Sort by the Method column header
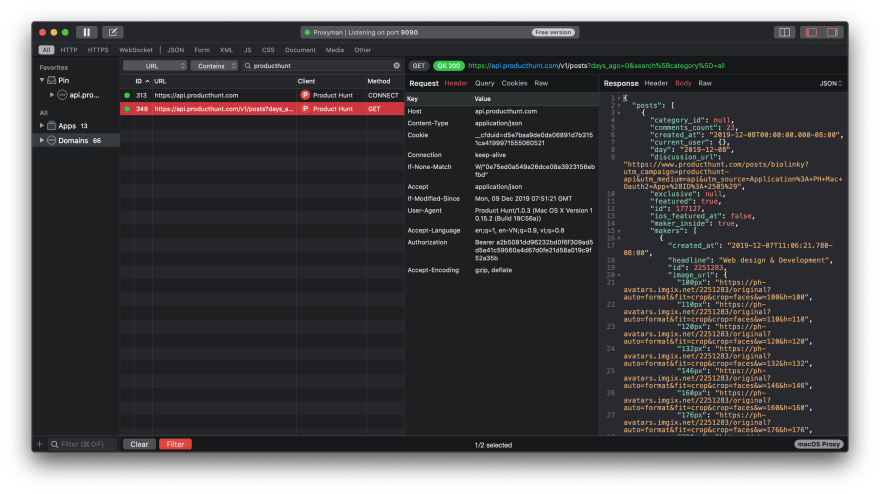 (385, 81)
